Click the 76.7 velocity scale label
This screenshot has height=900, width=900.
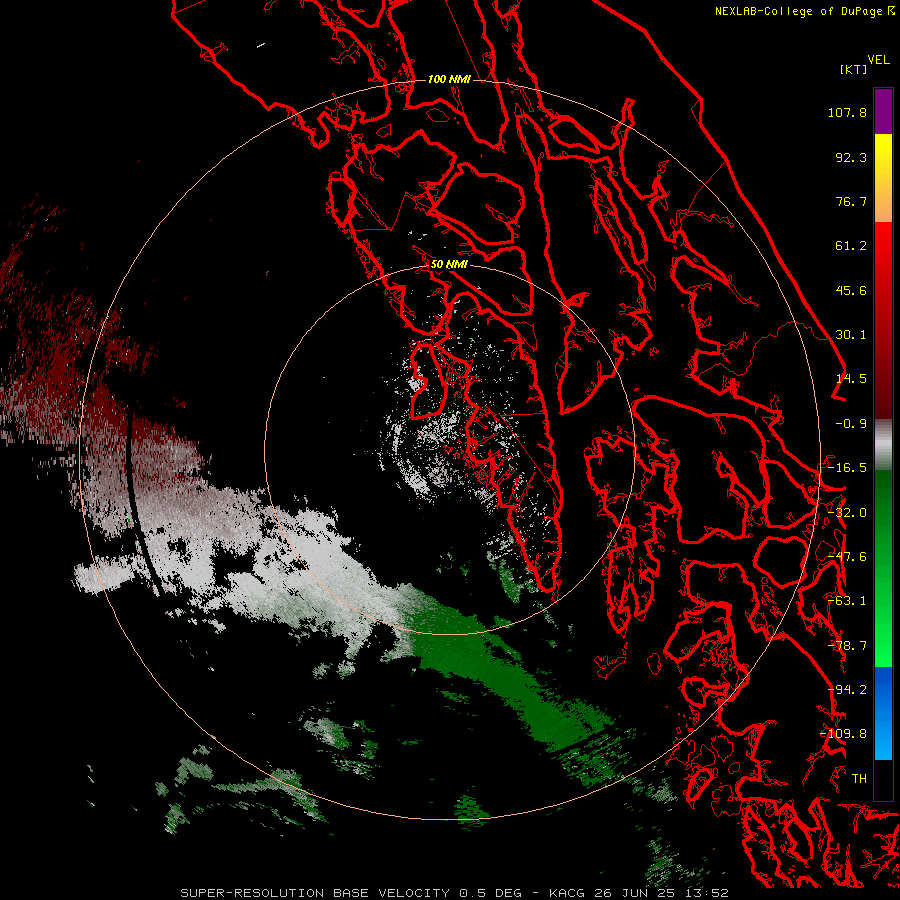851,201
